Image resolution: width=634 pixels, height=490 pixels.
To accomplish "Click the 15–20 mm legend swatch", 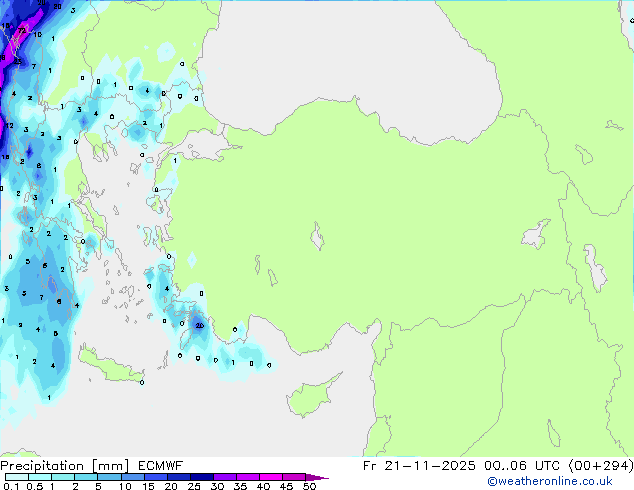I will [156, 477].
